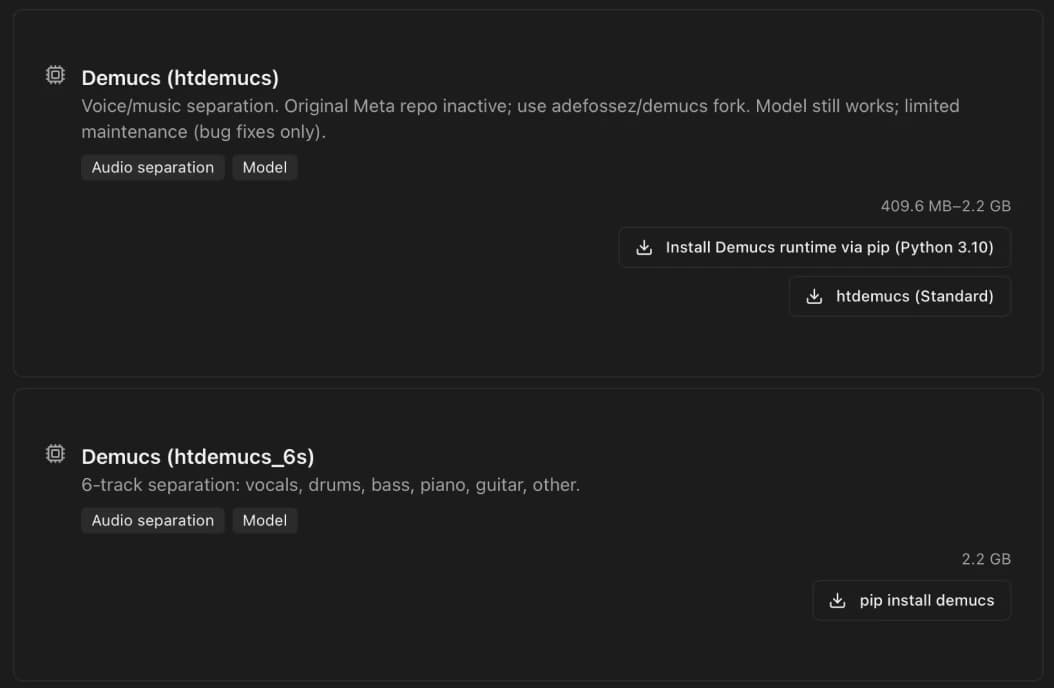The width and height of the screenshot is (1054, 688).
Task: Select Model tag under Demucs (htdemucs)
Action: coord(265,167)
